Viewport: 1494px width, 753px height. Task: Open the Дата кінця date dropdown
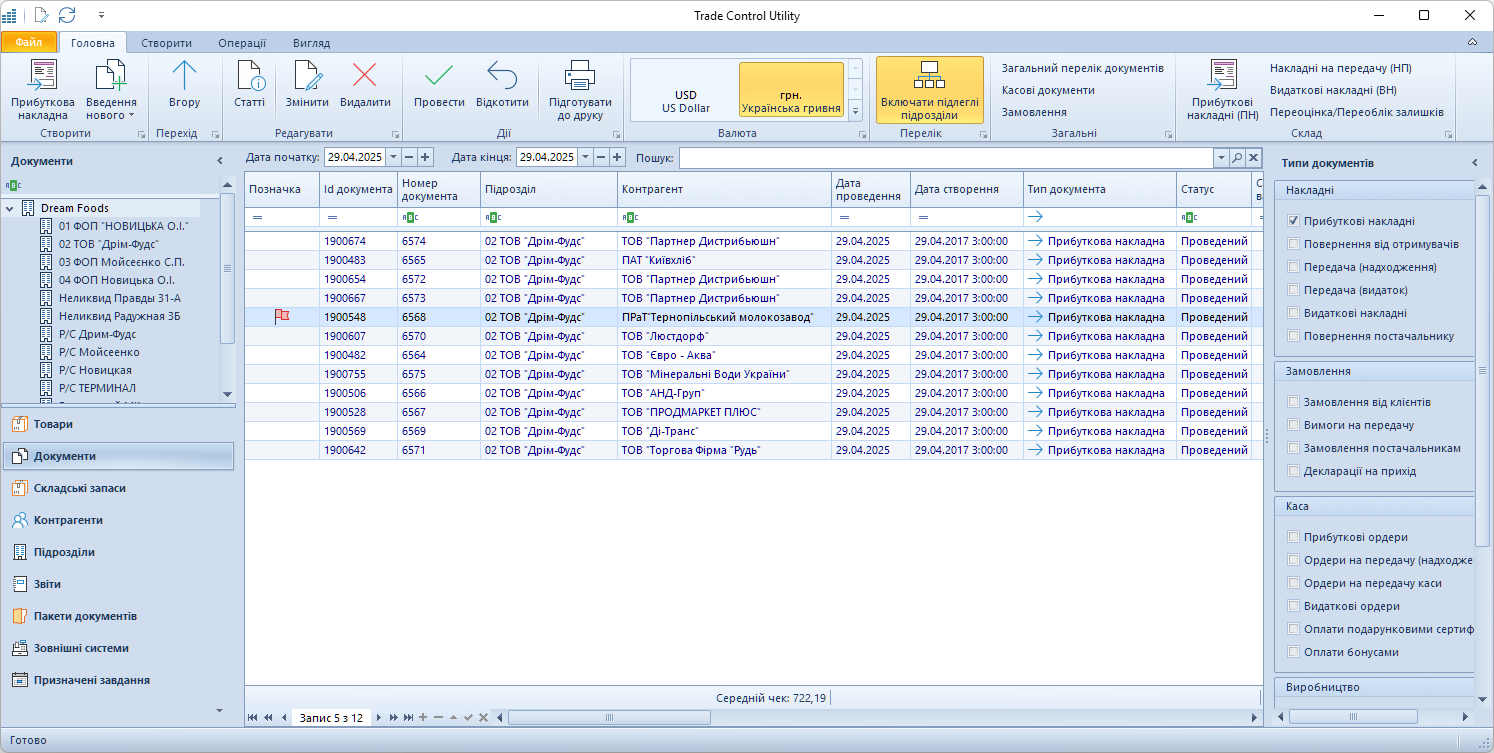pos(585,157)
